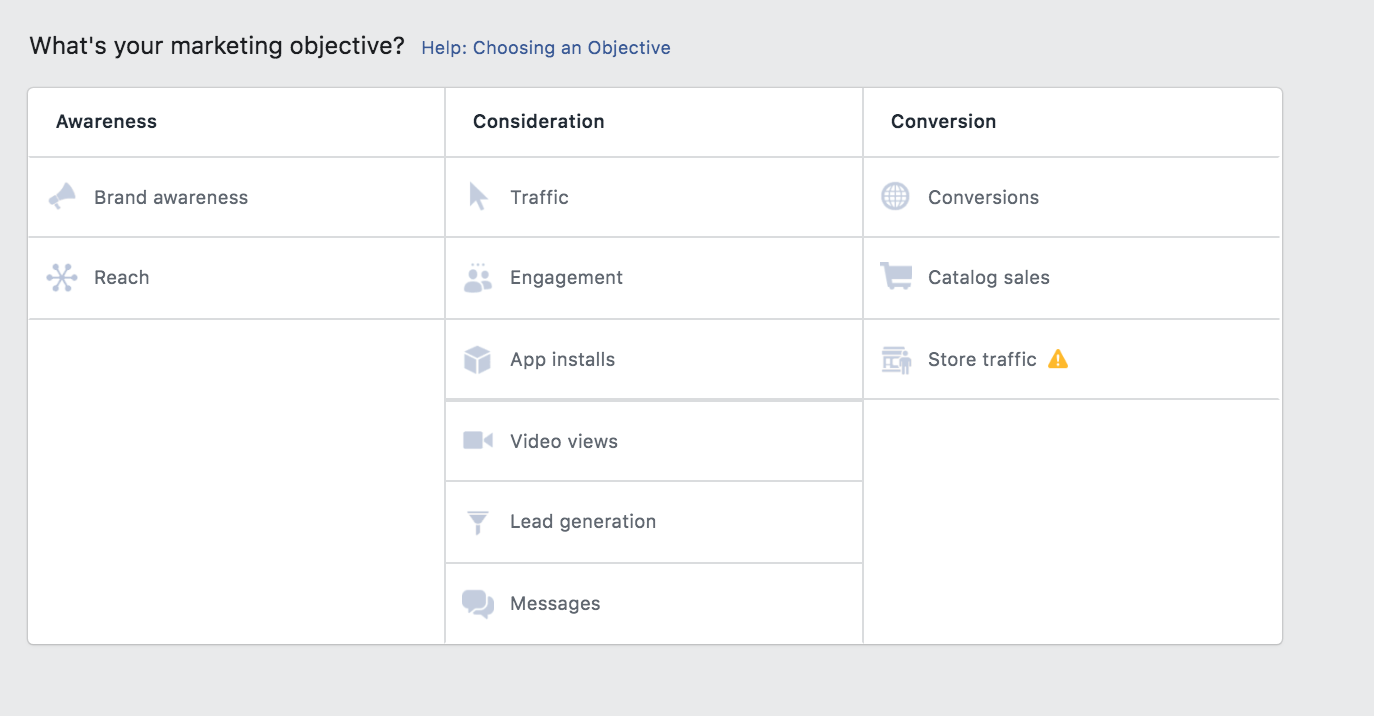Image resolution: width=1374 pixels, height=716 pixels.
Task: Click the Brand awareness megaphone icon
Action: 62,197
